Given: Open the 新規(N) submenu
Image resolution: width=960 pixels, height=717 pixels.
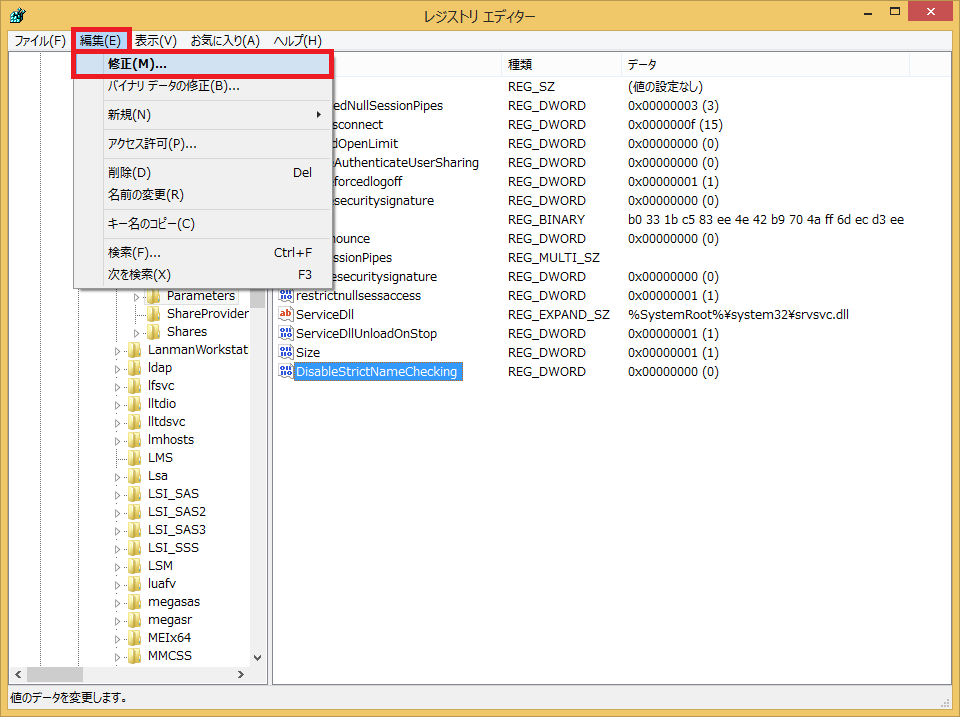Looking at the screenshot, I should (x=202, y=114).
